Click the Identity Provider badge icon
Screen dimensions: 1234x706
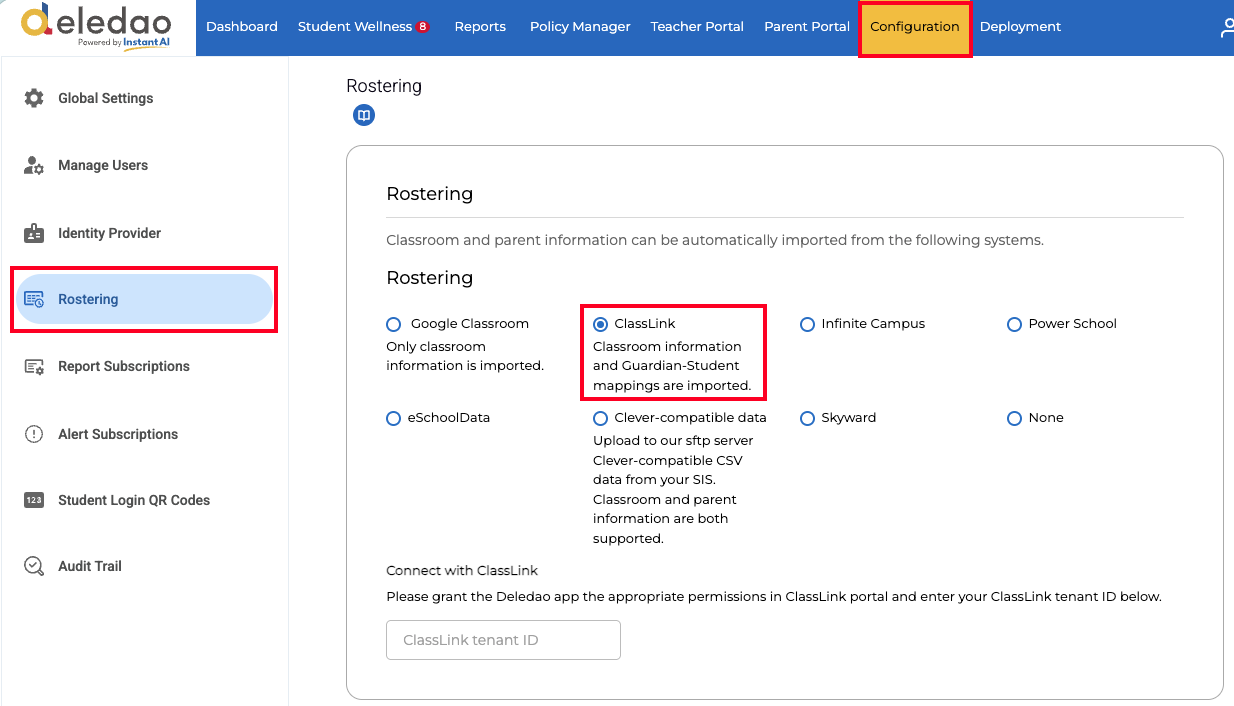click(34, 233)
